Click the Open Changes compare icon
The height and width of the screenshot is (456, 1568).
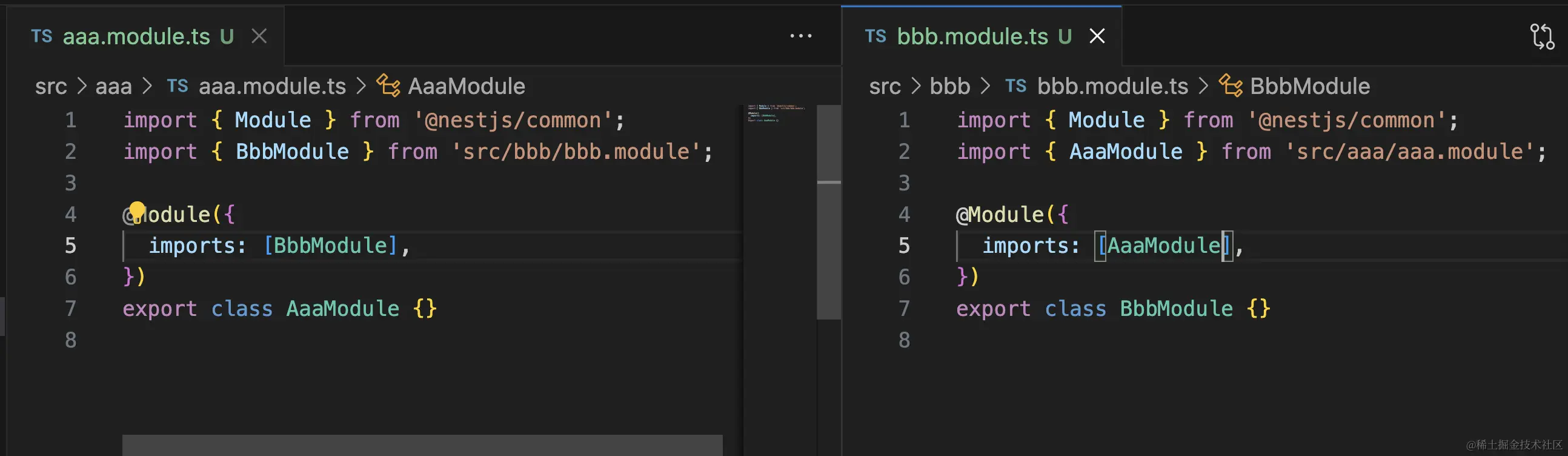[1543, 36]
